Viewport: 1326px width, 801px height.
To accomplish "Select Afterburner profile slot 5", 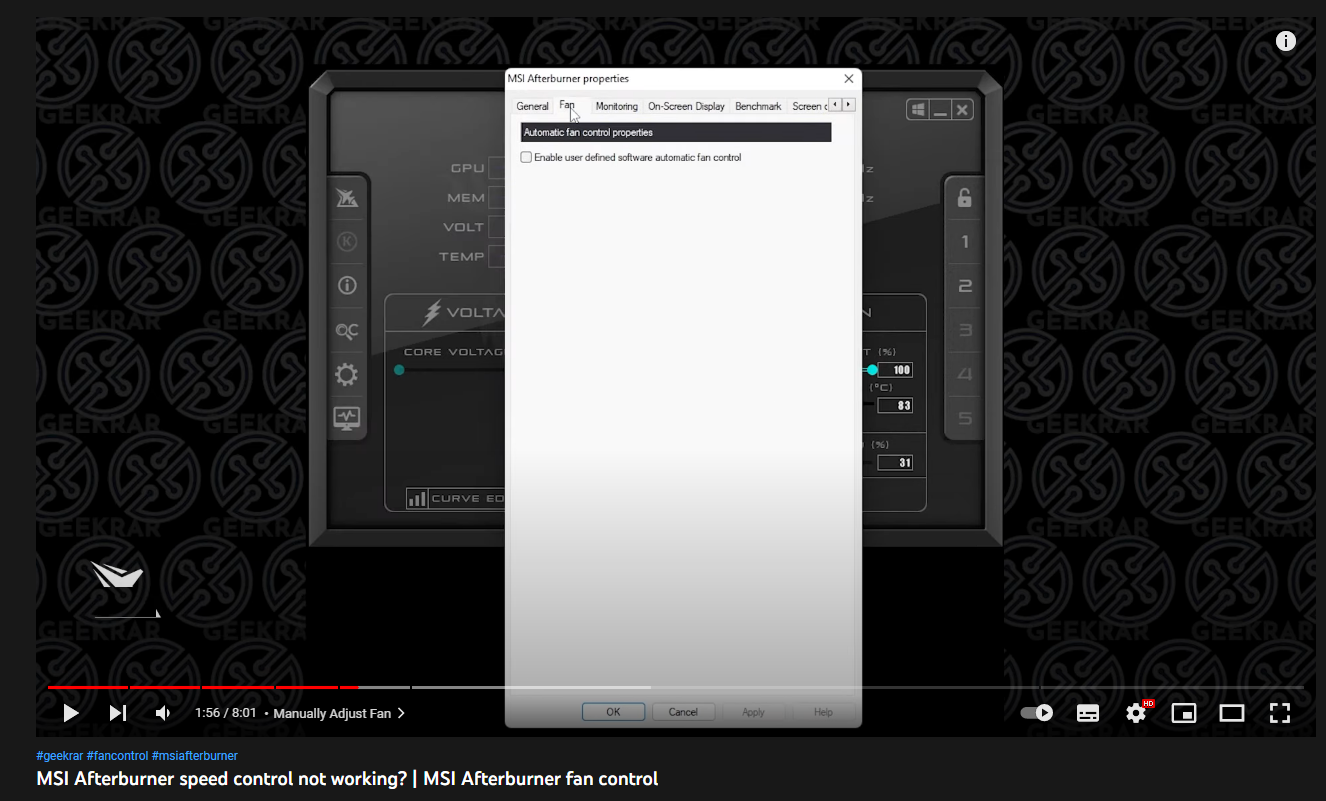I will (x=965, y=418).
